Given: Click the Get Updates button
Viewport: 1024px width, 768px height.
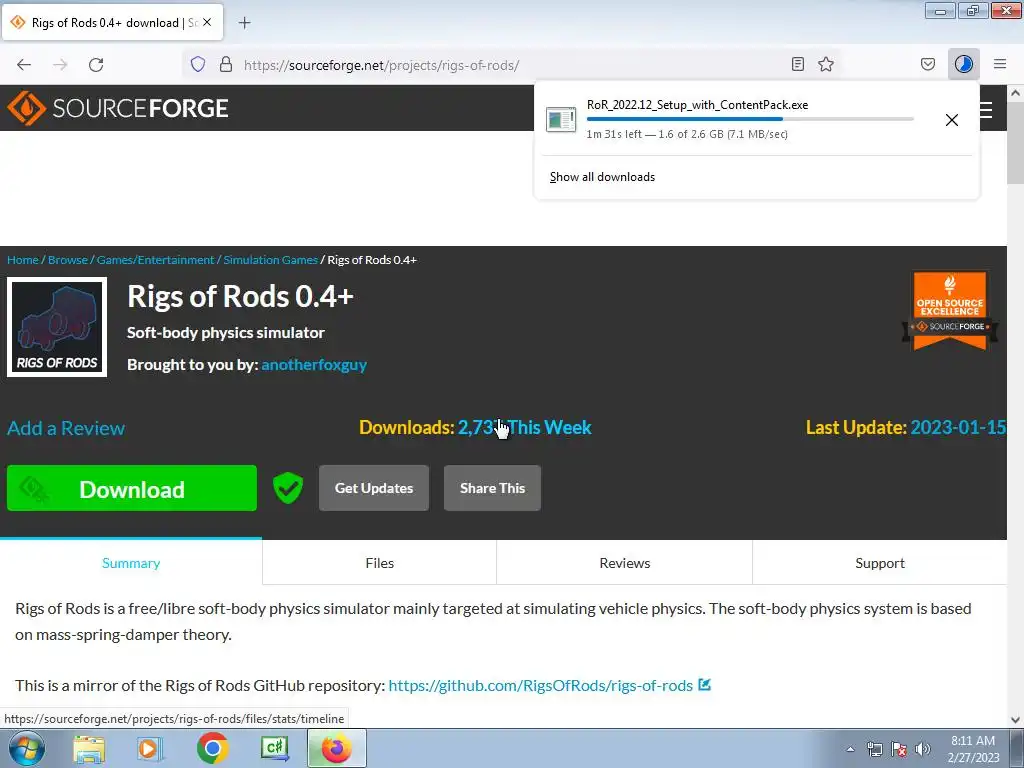Looking at the screenshot, I should (374, 488).
